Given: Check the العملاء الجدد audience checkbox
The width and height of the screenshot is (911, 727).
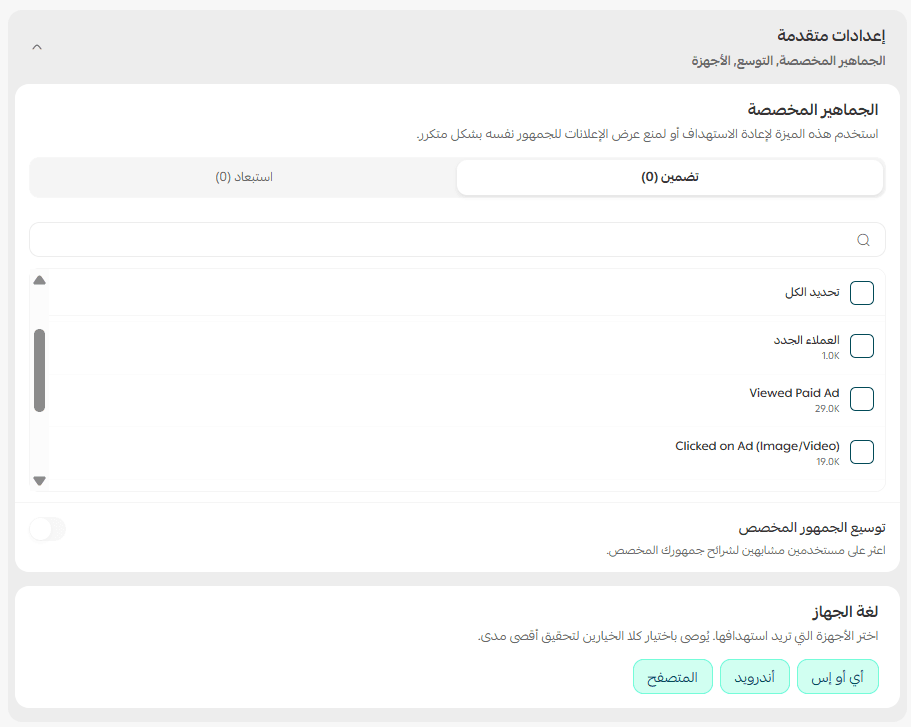Looking at the screenshot, I should pyautogui.click(x=862, y=346).
